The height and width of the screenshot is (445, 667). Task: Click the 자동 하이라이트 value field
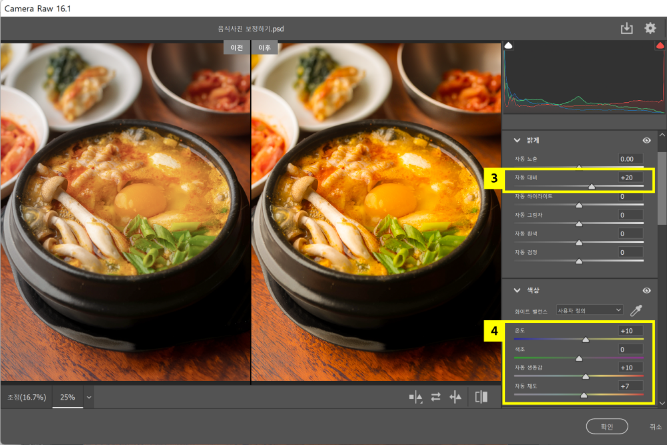(x=630, y=196)
